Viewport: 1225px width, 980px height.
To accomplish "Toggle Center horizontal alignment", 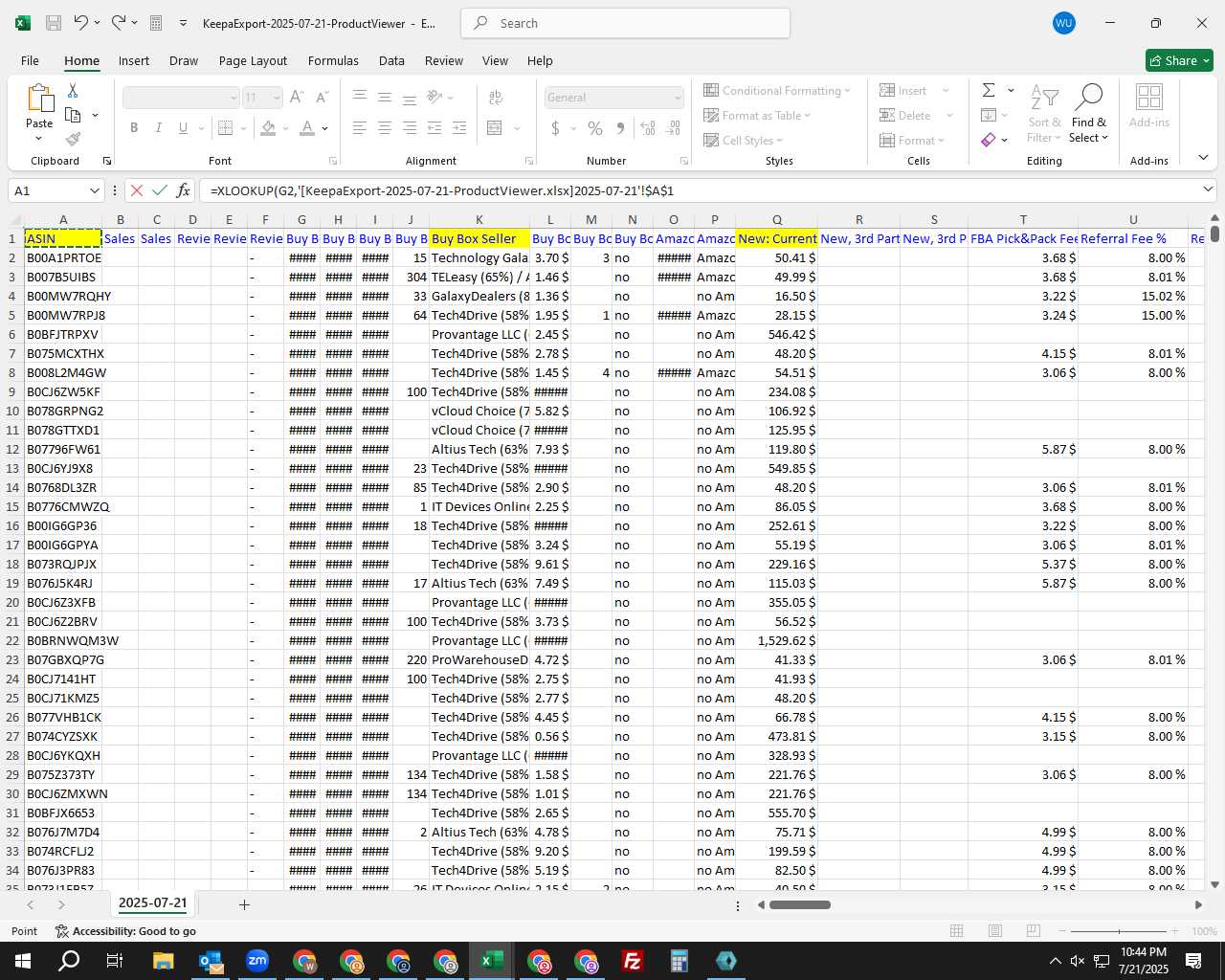I will coord(384,127).
